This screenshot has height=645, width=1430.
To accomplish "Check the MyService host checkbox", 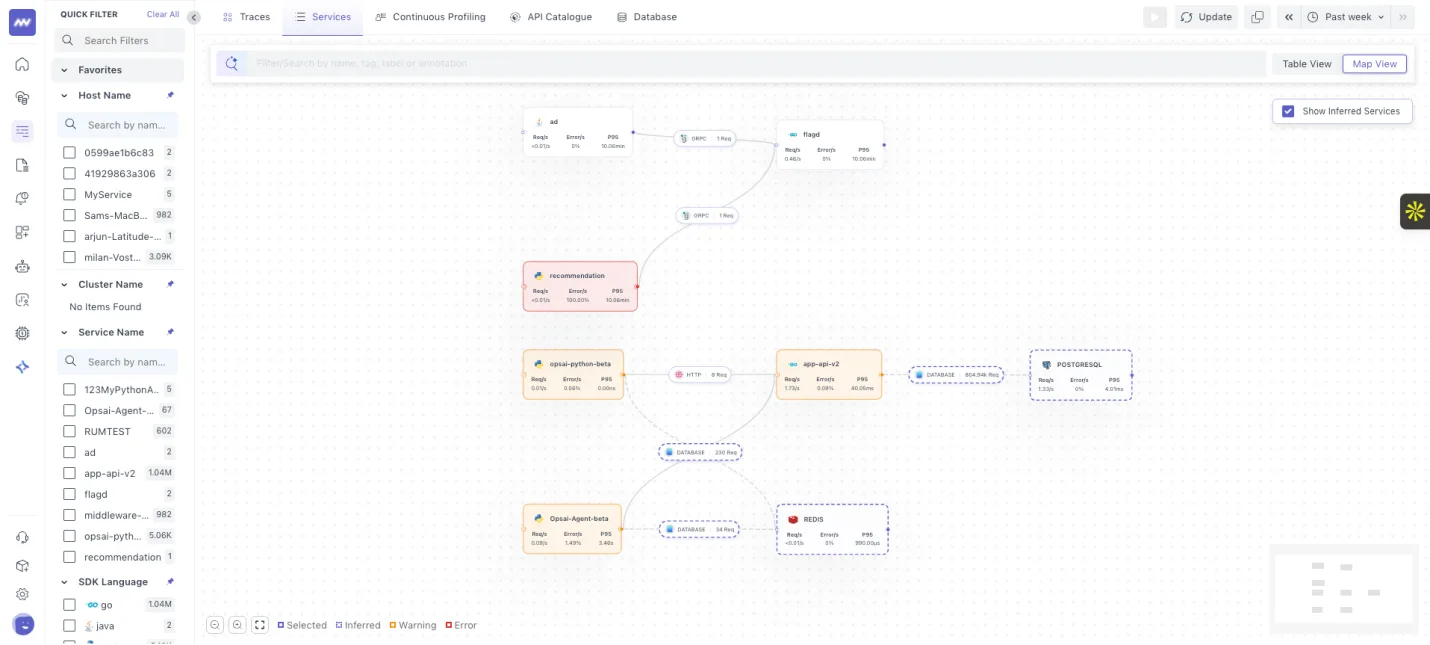I will 70,195.
